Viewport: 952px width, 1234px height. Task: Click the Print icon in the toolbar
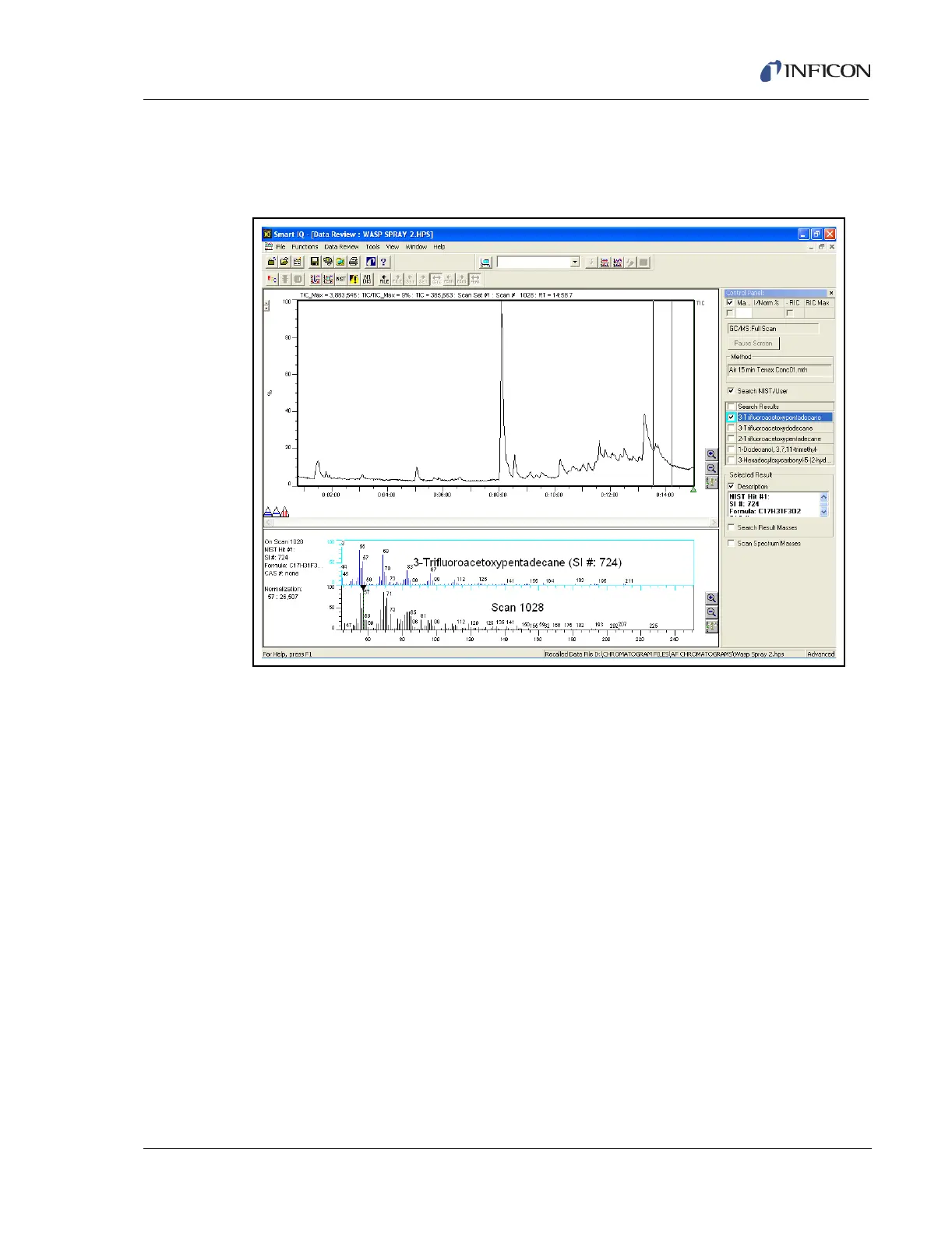[x=353, y=262]
